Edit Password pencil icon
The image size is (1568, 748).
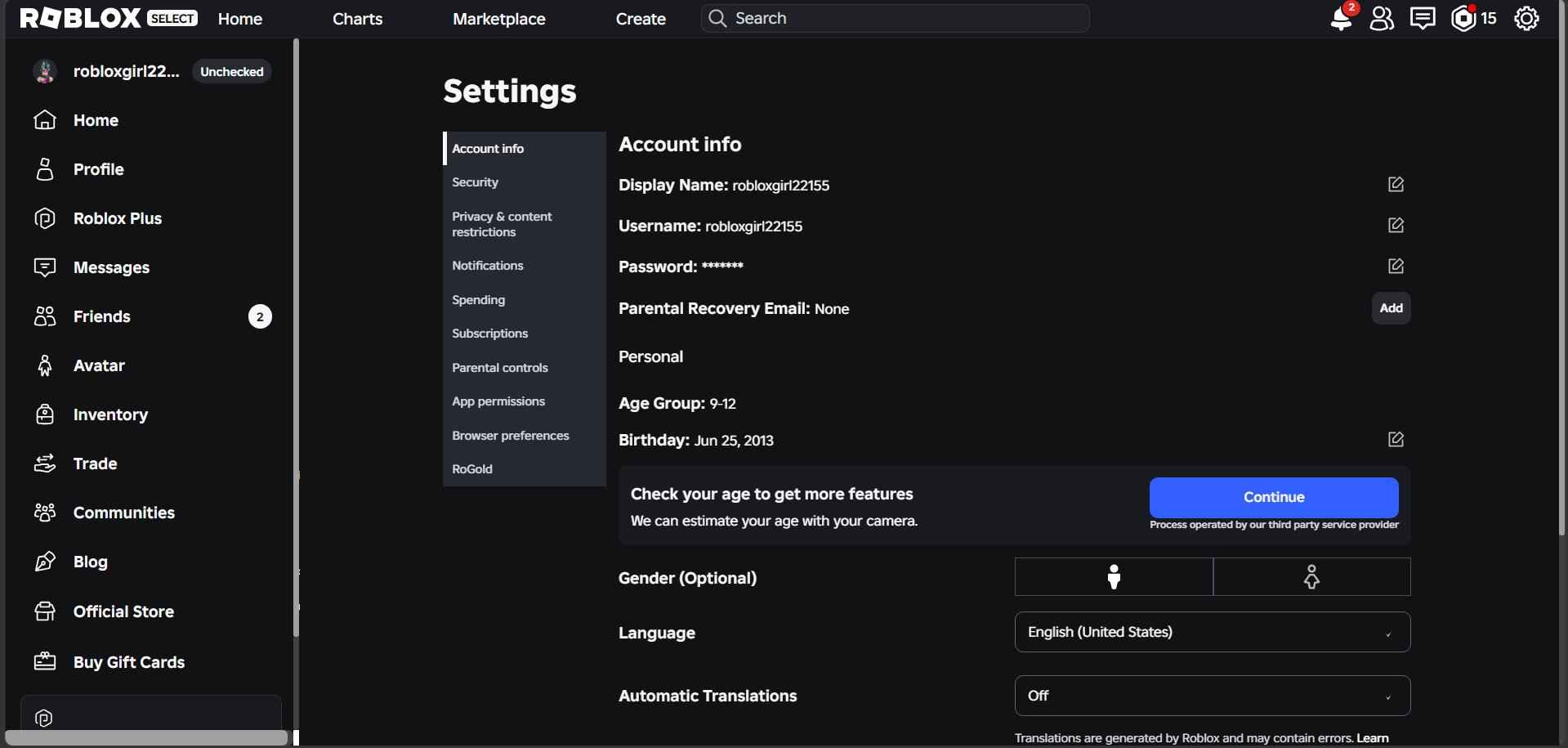pyautogui.click(x=1396, y=266)
